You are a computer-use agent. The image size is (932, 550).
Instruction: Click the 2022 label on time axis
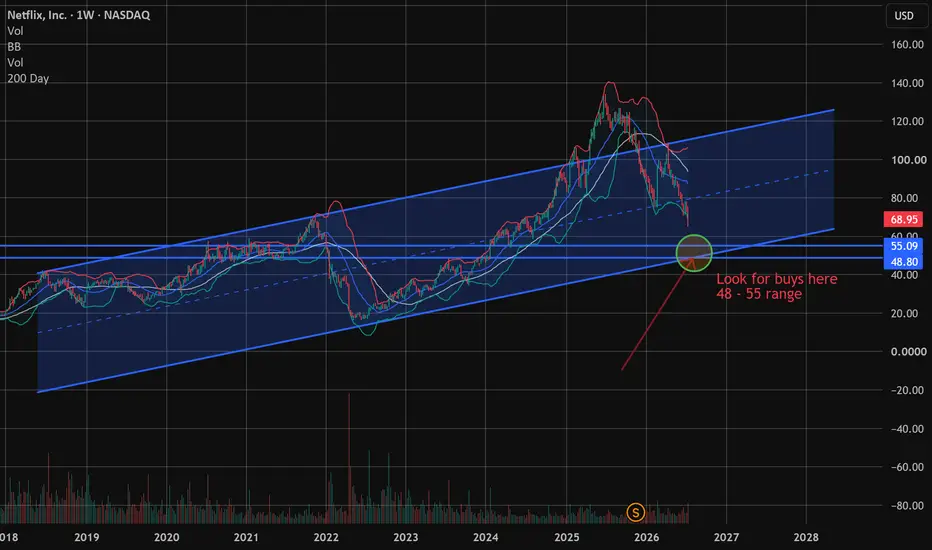tap(326, 538)
